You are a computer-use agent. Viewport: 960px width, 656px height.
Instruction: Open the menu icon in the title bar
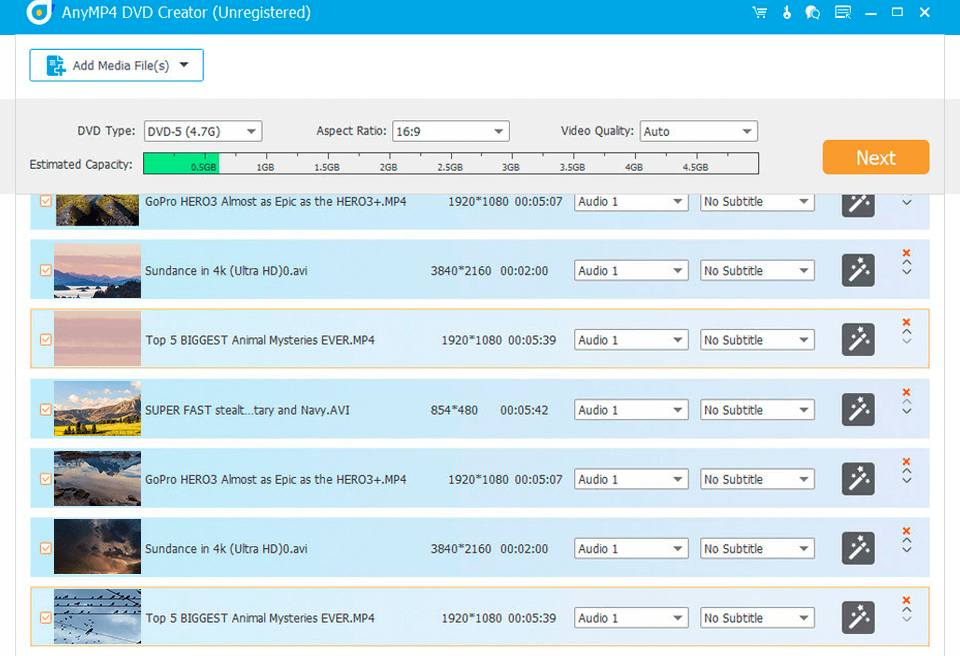[x=841, y=12]
